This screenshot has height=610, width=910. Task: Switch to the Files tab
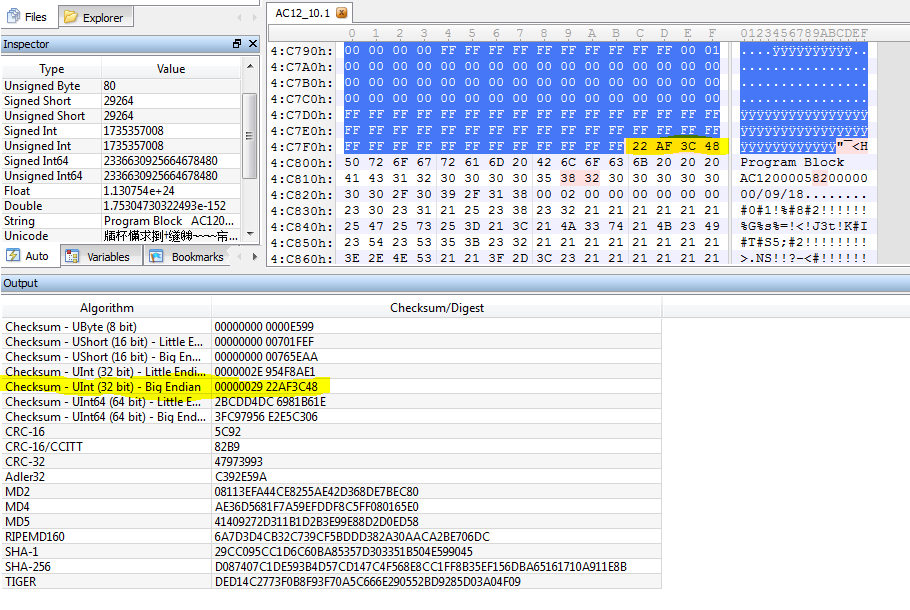(28, 17)
